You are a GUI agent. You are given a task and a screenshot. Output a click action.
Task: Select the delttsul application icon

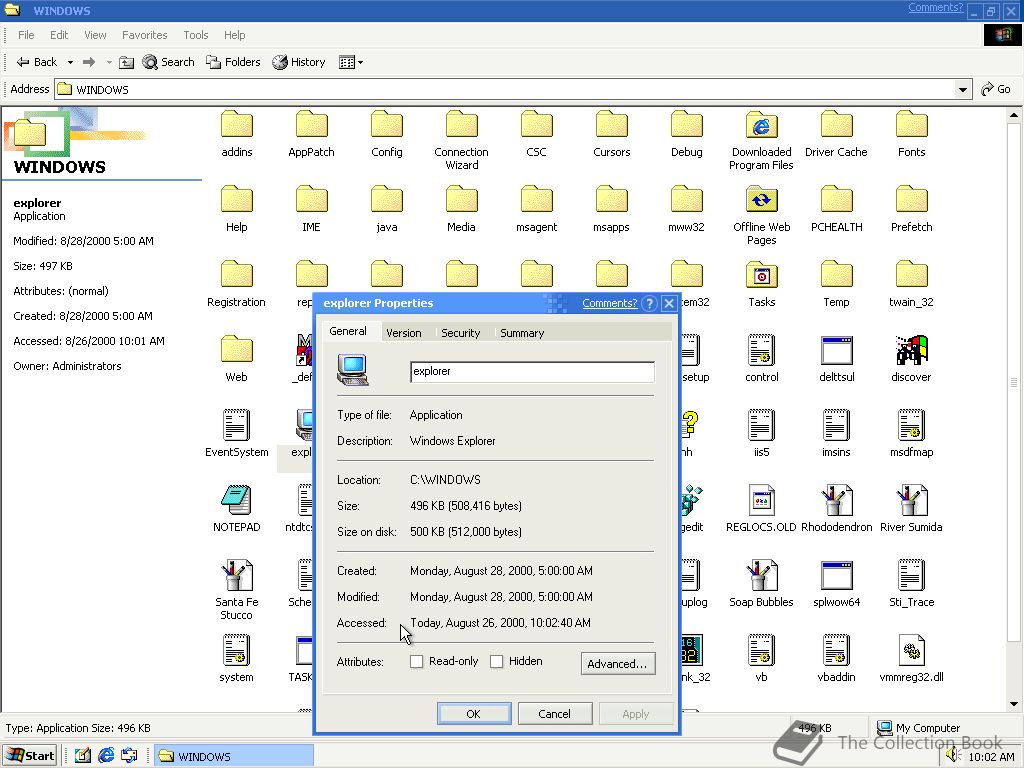point(837,350)
